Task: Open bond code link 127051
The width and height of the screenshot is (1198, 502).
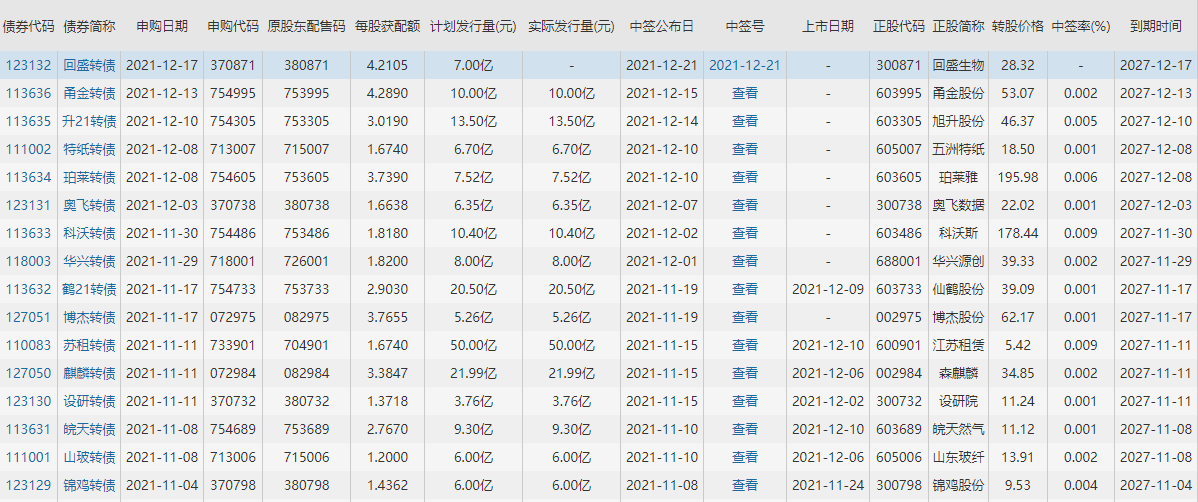Action: pyautogui.click(x=28, y=317)
